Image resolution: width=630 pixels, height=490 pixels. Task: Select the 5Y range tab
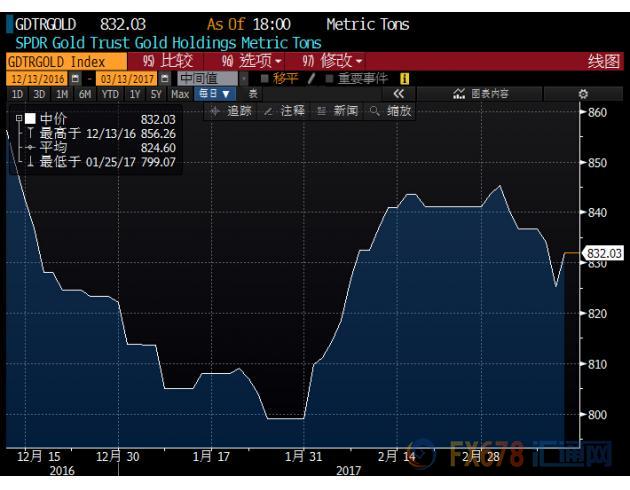click(156, 94)
